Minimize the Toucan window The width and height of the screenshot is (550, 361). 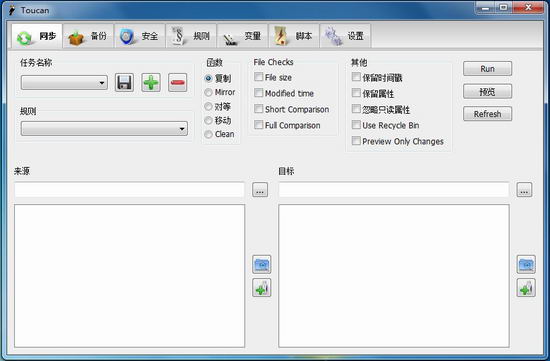tap(485, 7)
